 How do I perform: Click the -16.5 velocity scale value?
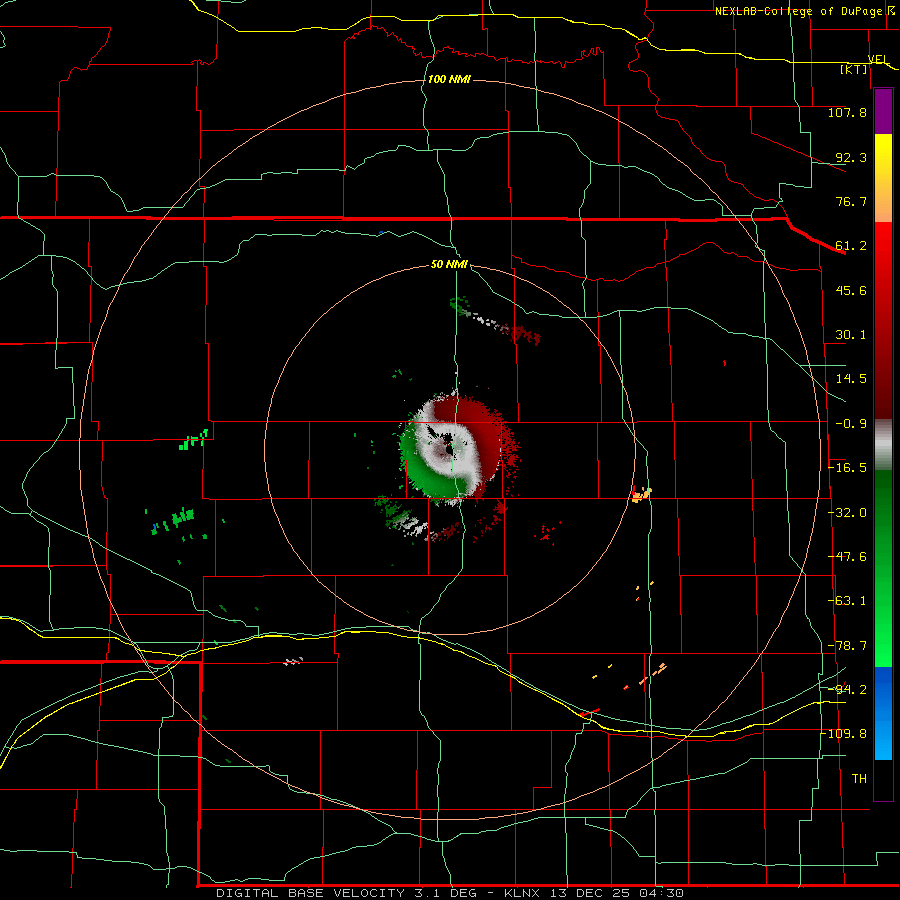tap(847, 468)
